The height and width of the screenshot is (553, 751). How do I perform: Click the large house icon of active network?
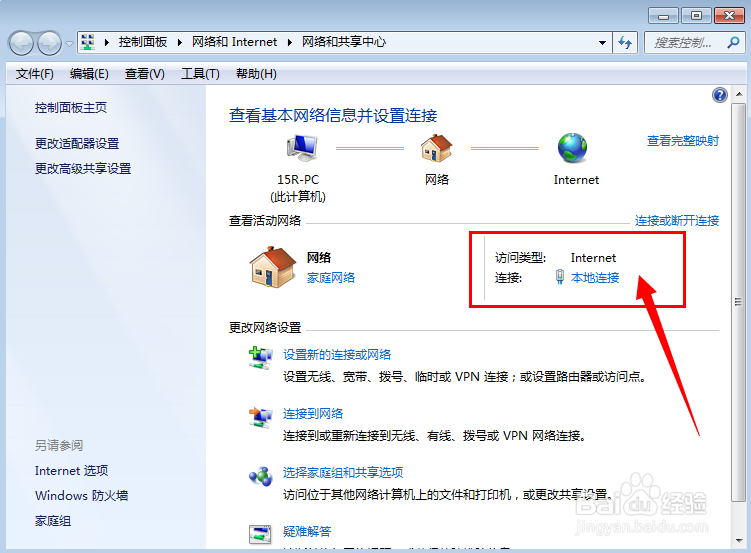pyautogui.click(x=273, y=267)
